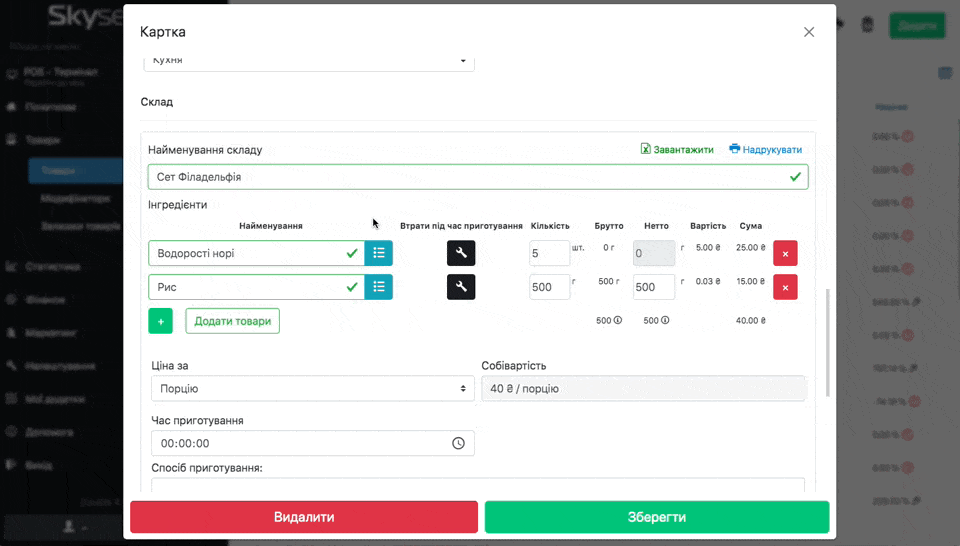960x546 pixels.
Task: Remove the Водорості норі ingredient row
Action: pos(785,254)
